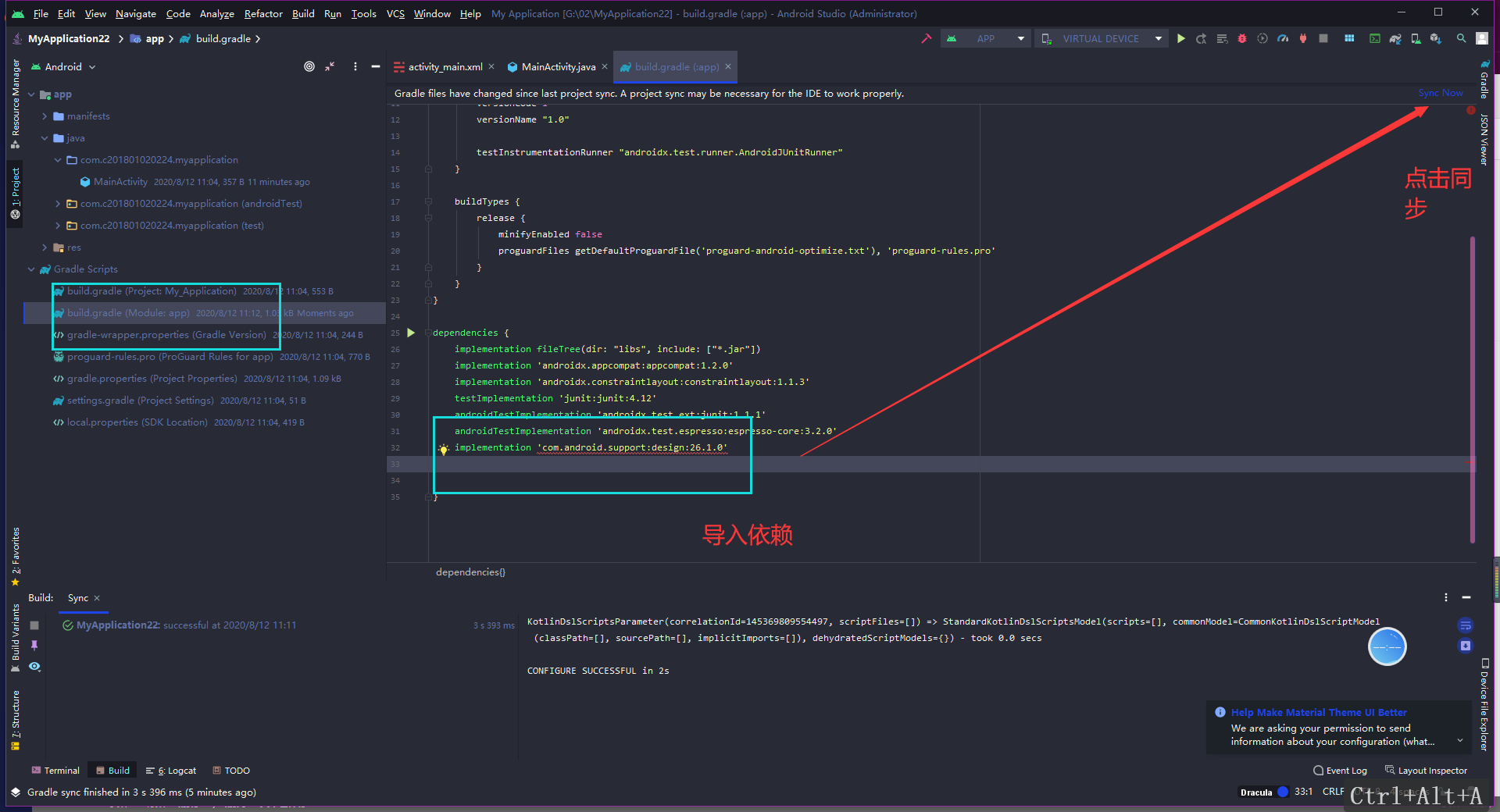
Task: Click the run gutter arrow beside dependencies
Action: [411, 333]
